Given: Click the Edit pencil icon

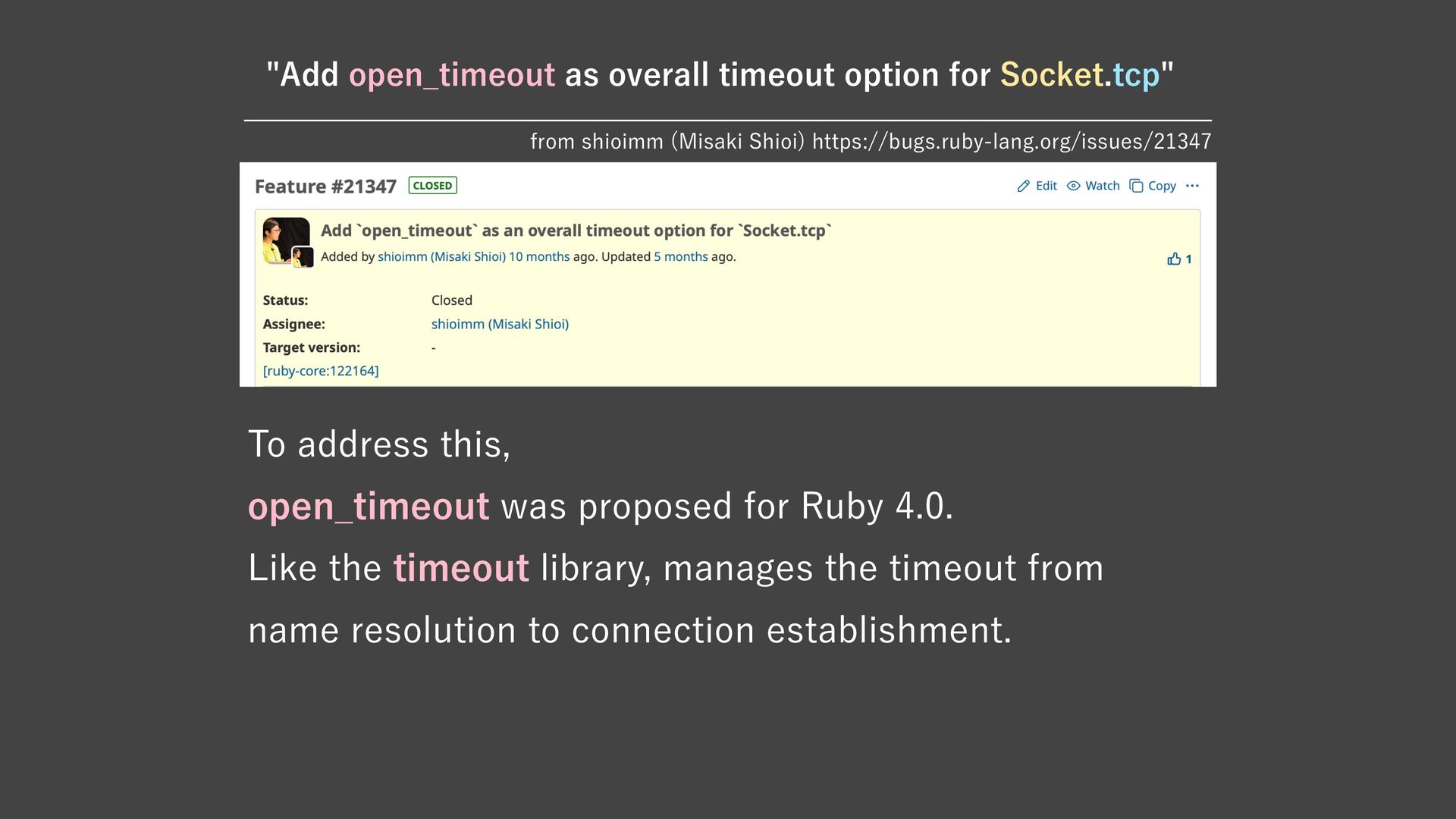Looking at the screenshot, I should click(x=1024, y=186).
